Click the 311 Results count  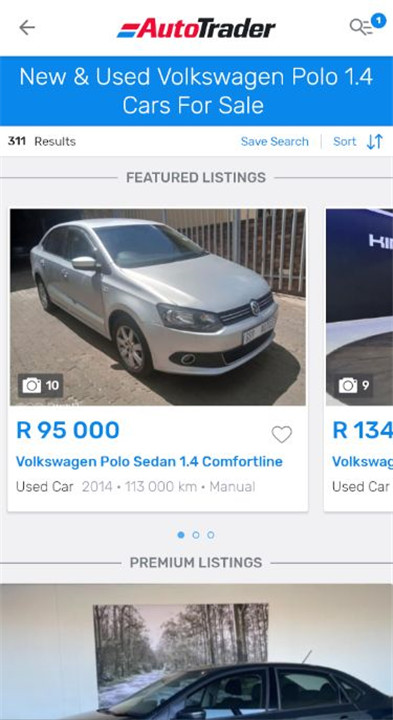point(41,141)
